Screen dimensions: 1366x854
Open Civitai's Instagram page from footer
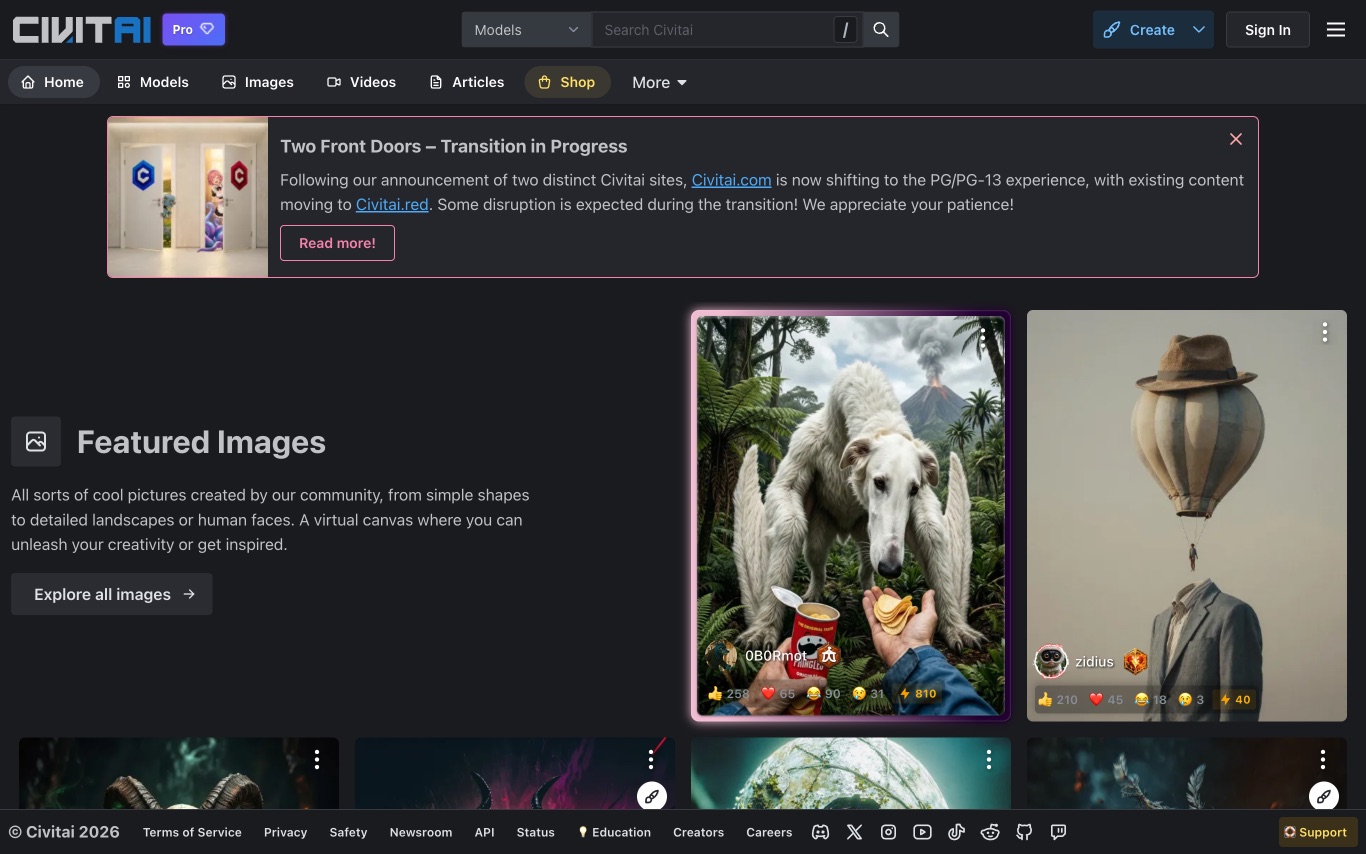[x=888, y=832]
